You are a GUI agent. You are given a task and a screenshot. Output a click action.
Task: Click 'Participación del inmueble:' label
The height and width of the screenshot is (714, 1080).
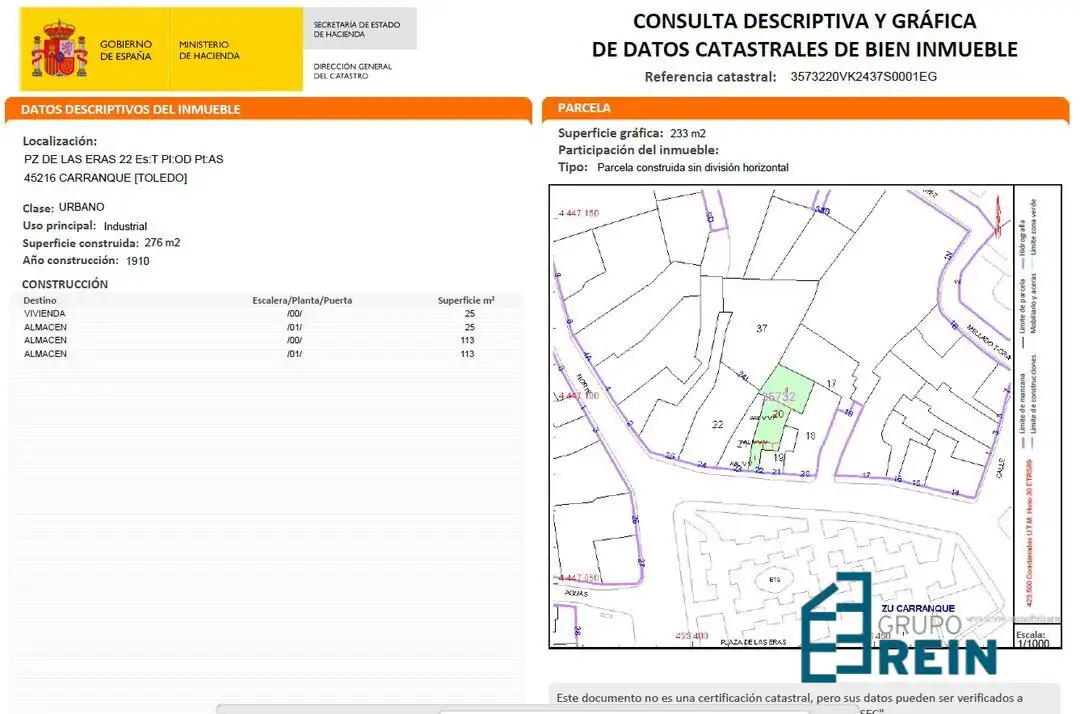pyautogui.click(x=638, y=150)
